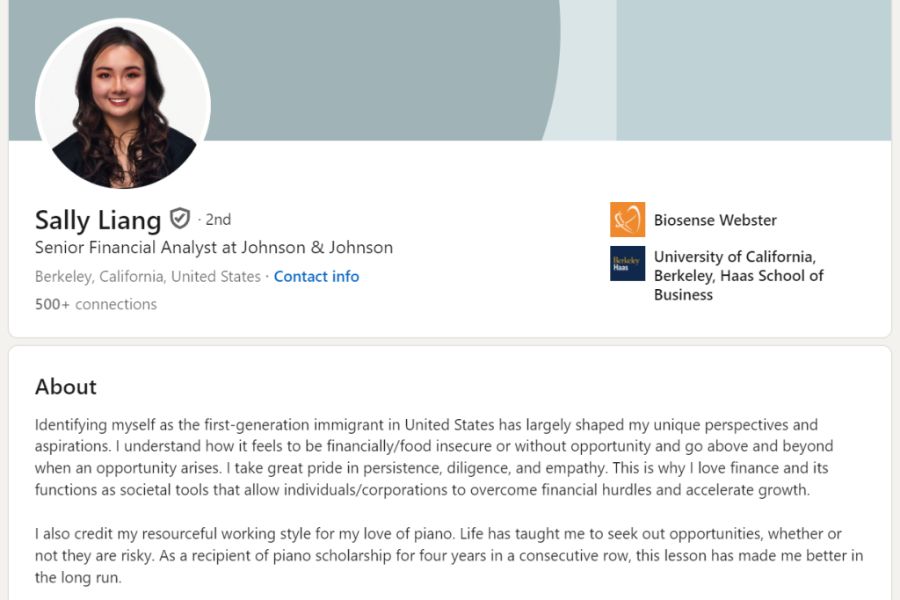Screen dimensions: 900x600
Task: Click the About section heading
Action: [66, 386]
